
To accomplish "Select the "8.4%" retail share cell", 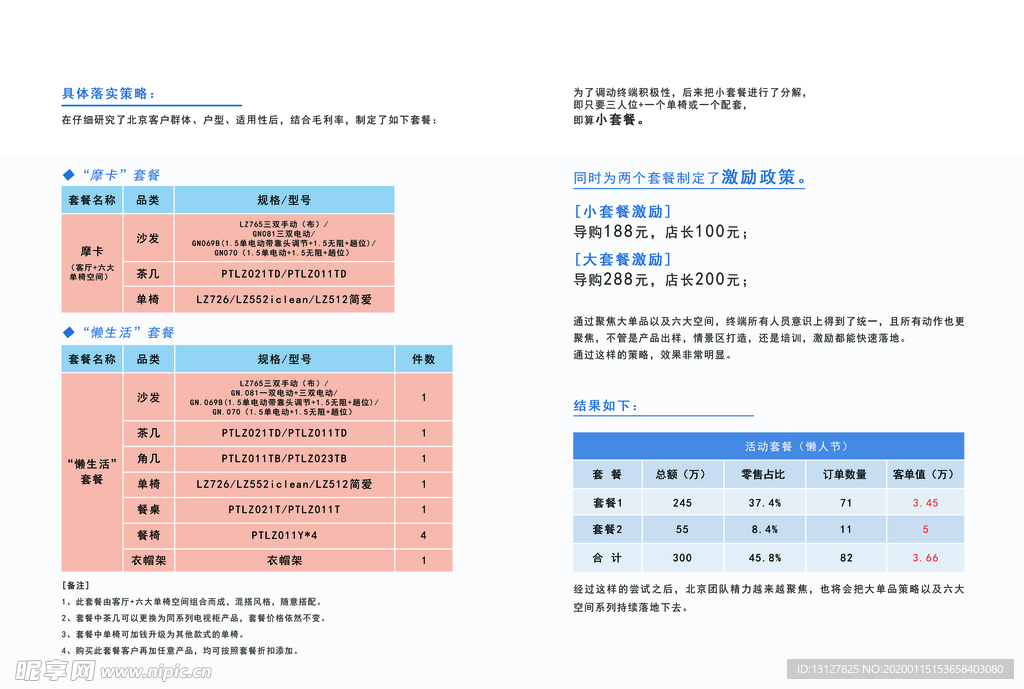I will click(765, 530).
